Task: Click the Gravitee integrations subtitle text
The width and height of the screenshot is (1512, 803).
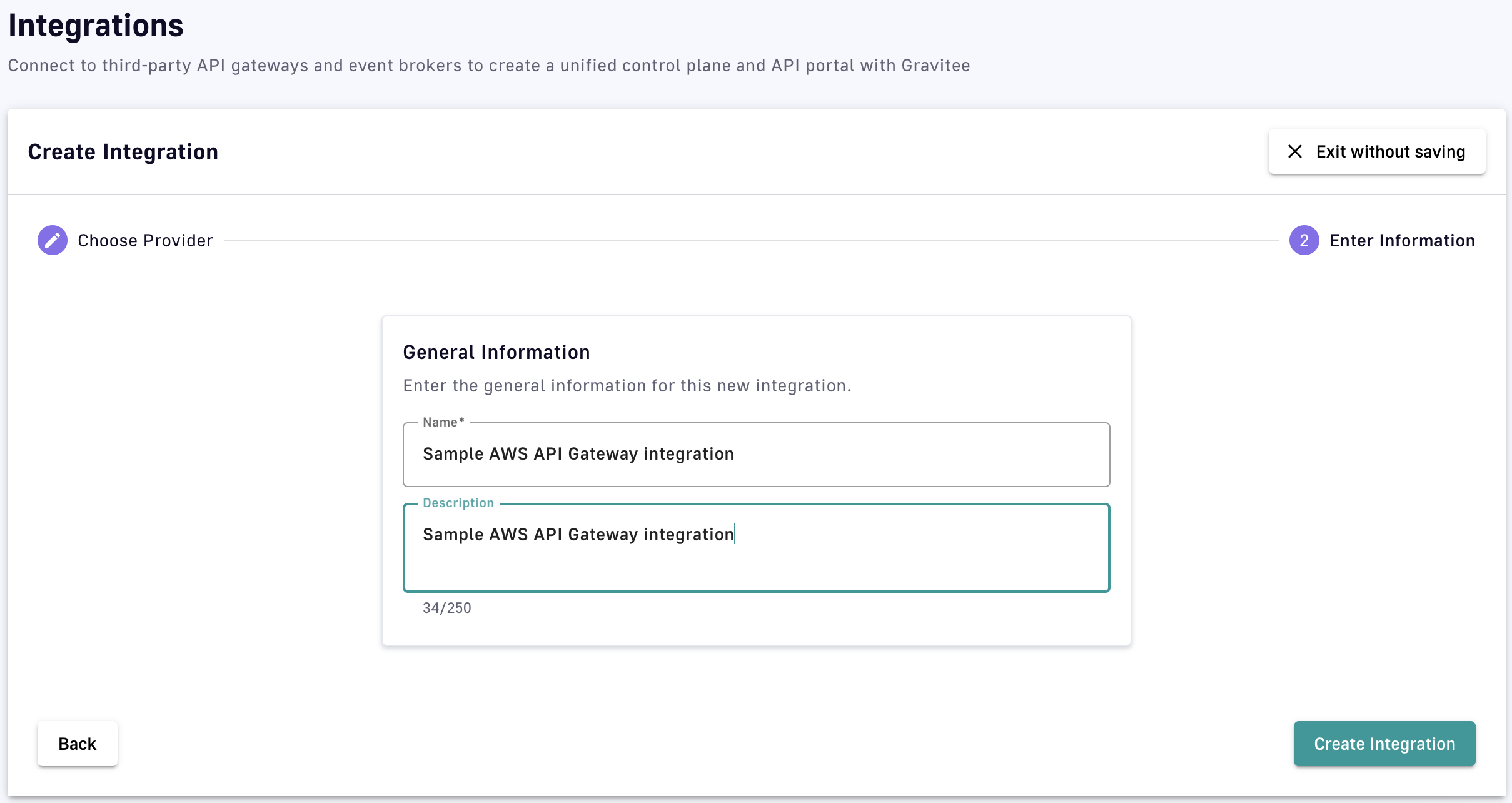Action: 488,66
